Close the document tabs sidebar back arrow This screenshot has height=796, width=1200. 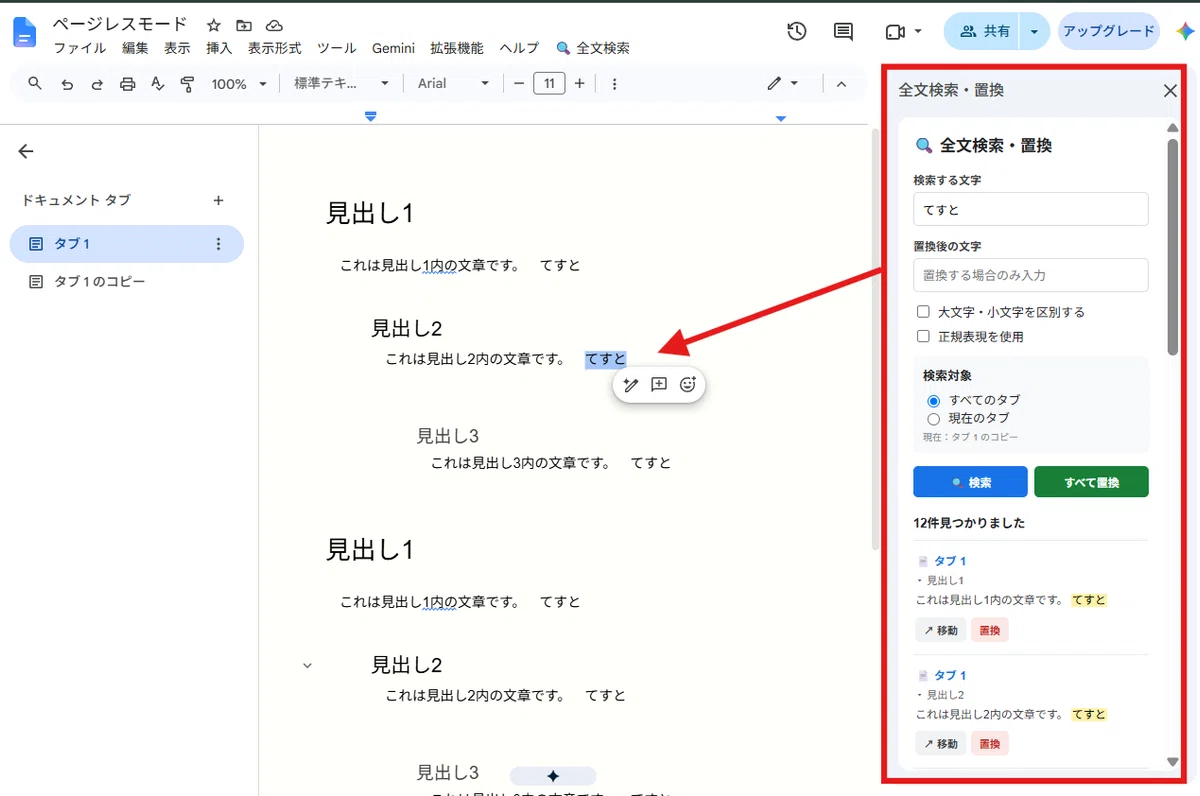pyautogui.click(x=26, y=152)
